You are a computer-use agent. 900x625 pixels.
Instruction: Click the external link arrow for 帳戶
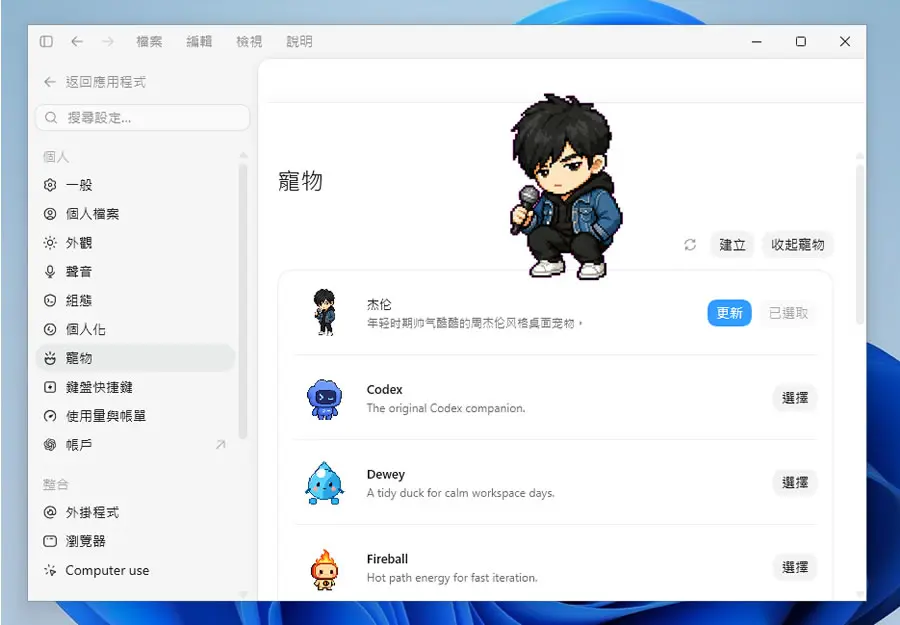[220, 445]
